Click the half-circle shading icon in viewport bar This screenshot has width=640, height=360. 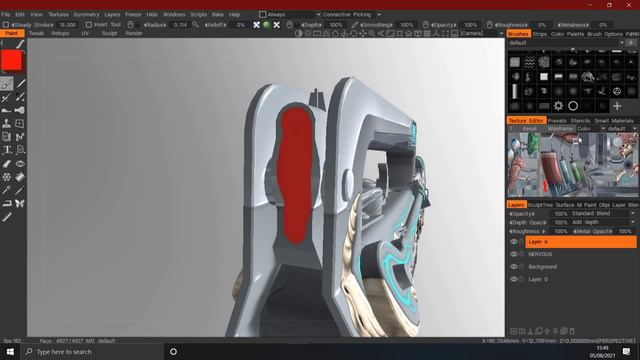[298, 33]
